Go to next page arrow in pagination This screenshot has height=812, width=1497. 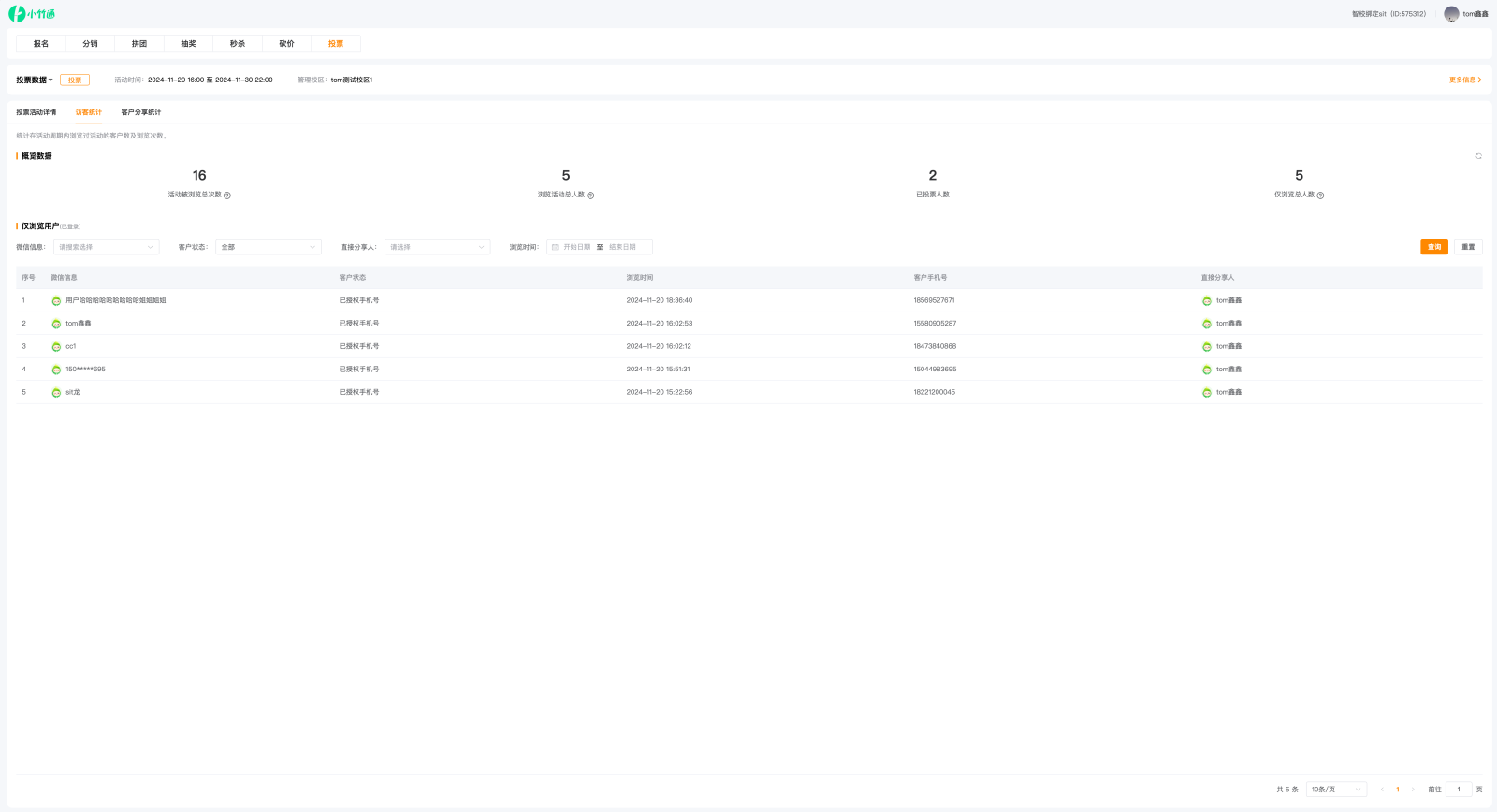(1413, 790)
